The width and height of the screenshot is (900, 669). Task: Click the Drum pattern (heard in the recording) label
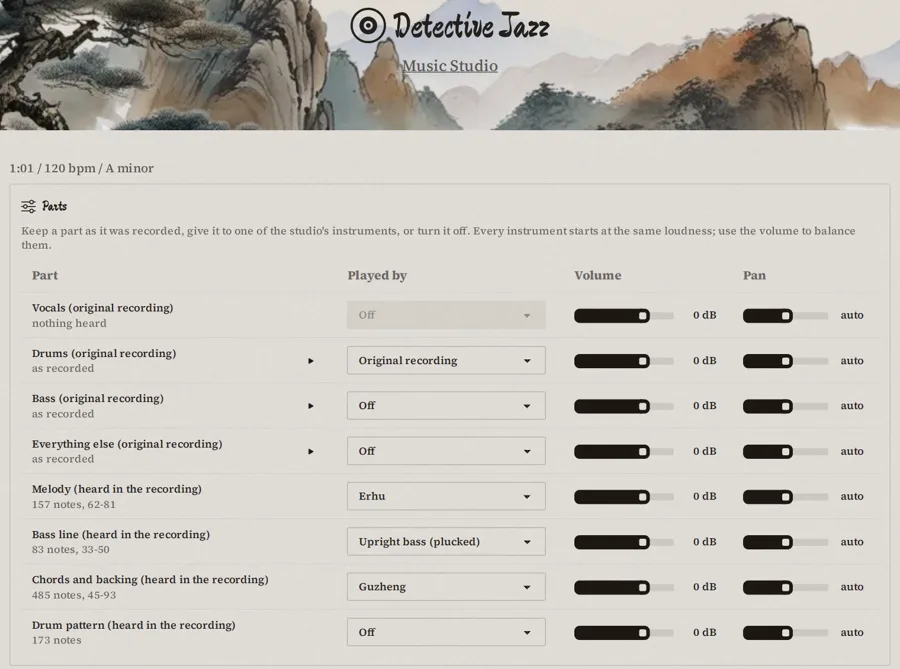[134, 625]
